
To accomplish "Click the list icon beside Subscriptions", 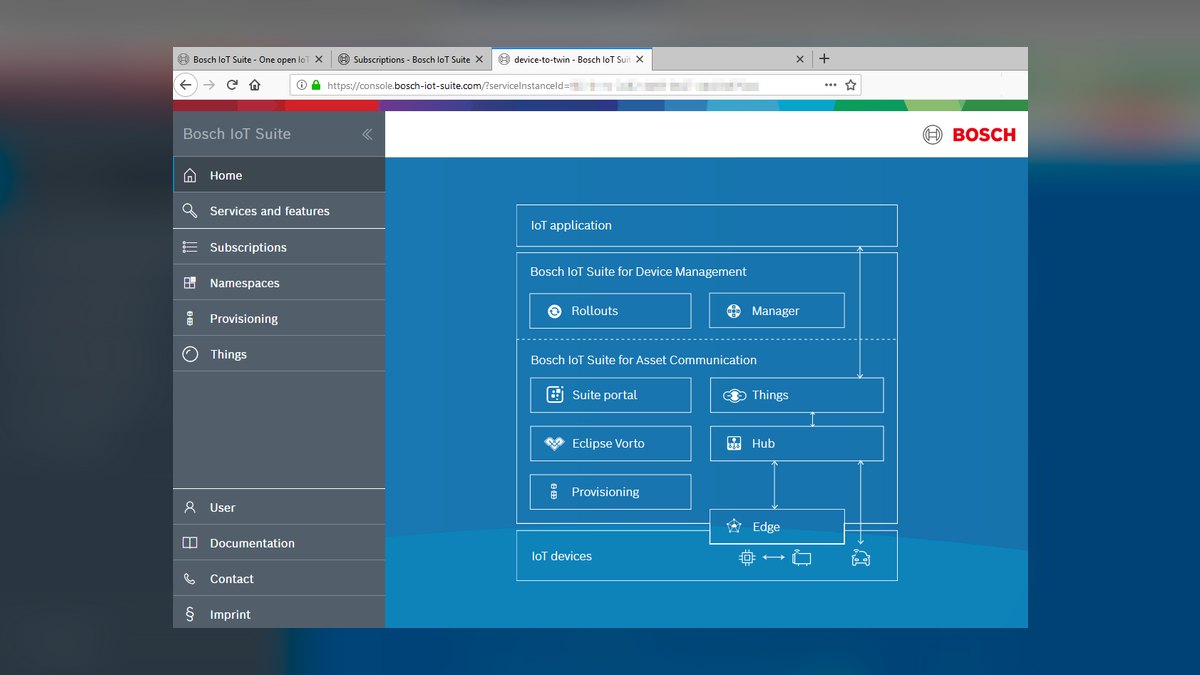I will [190, 247].
